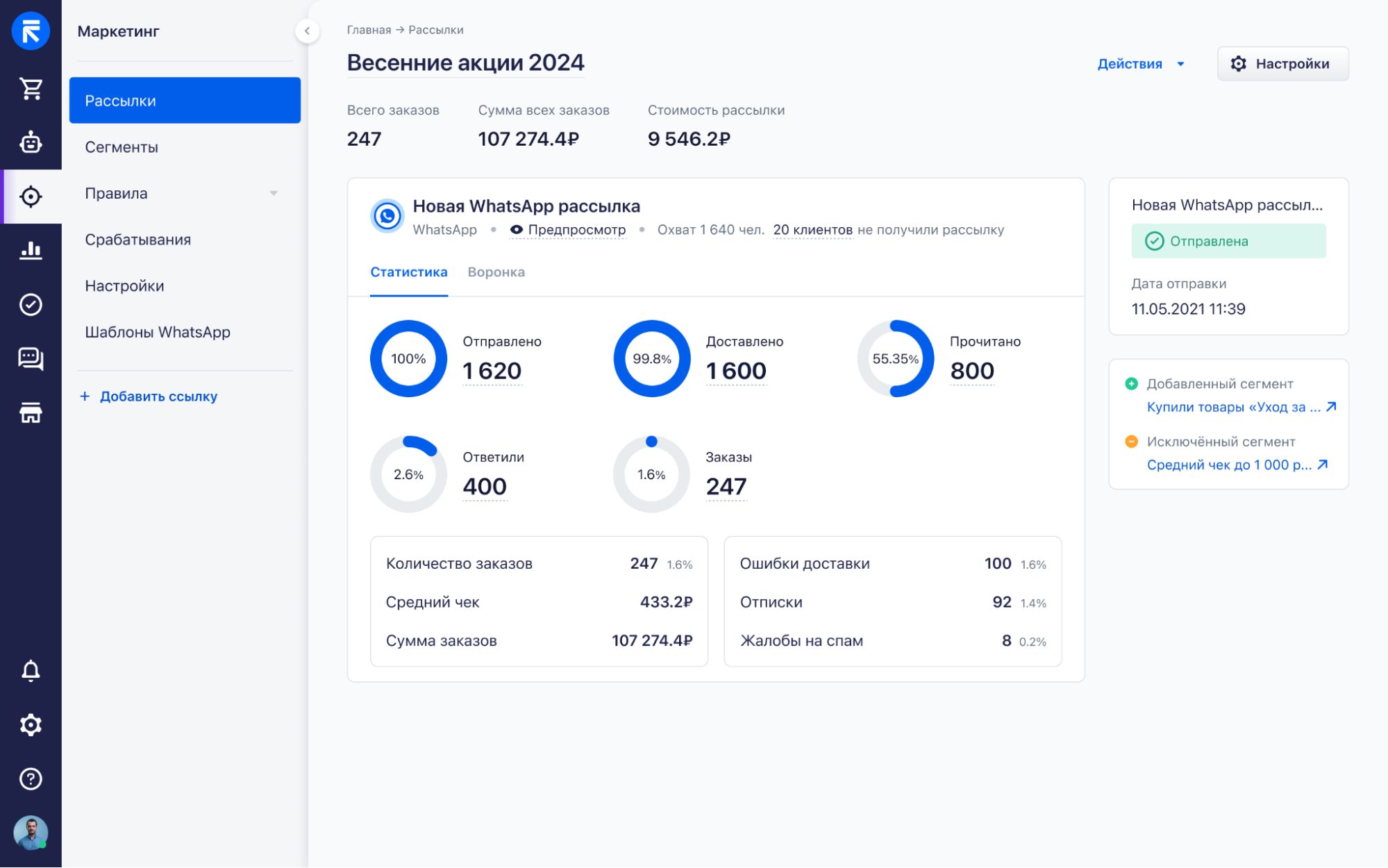
Task: Click the storefront sidebar icon
Action: [31, 412]
